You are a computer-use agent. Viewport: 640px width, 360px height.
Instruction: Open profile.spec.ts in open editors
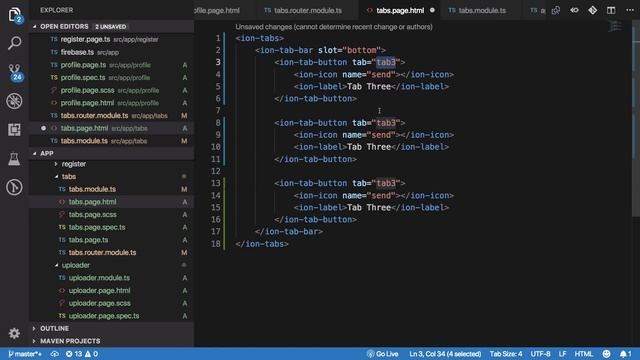tap(112, 78)
